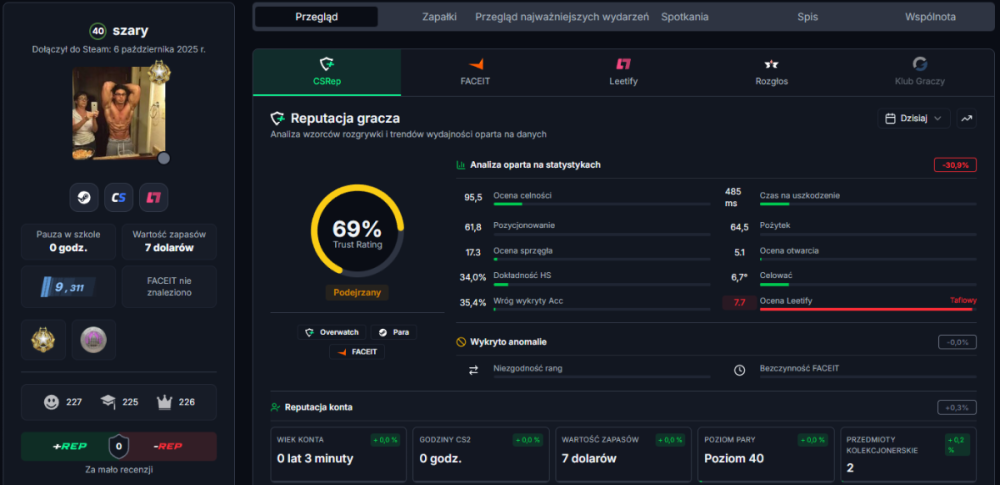
Task: Open Przegląd najważniejszych wydarzeń tab
Action: tap(562, 17)
